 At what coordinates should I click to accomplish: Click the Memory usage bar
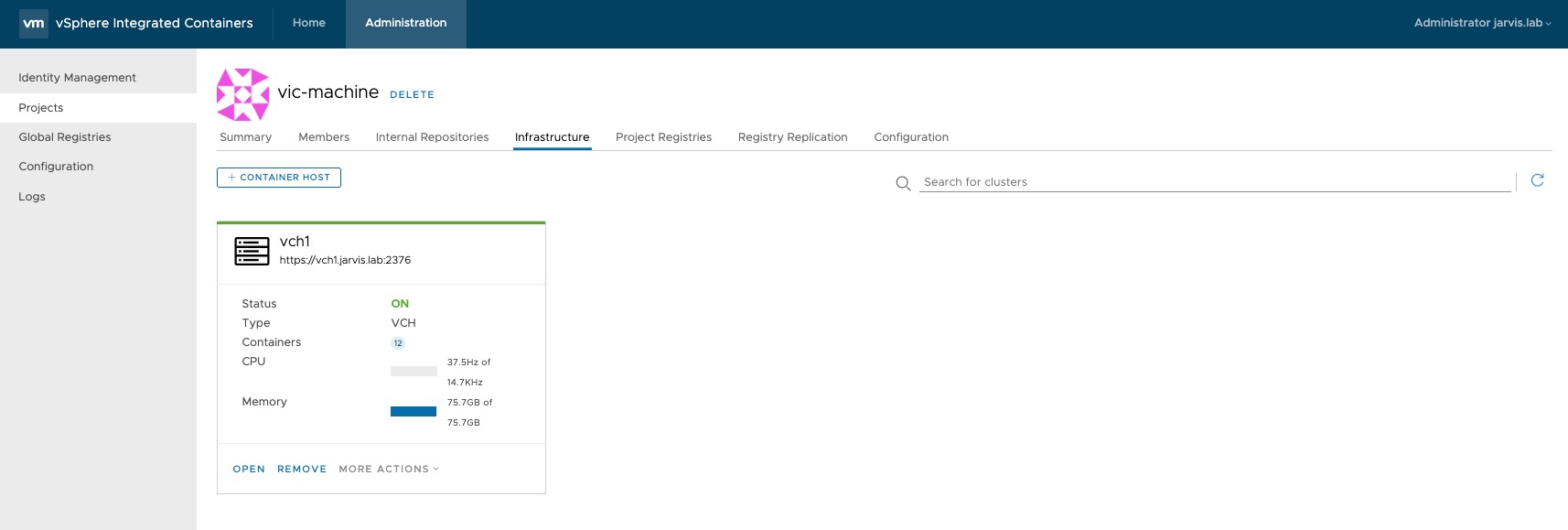point(413,412)
